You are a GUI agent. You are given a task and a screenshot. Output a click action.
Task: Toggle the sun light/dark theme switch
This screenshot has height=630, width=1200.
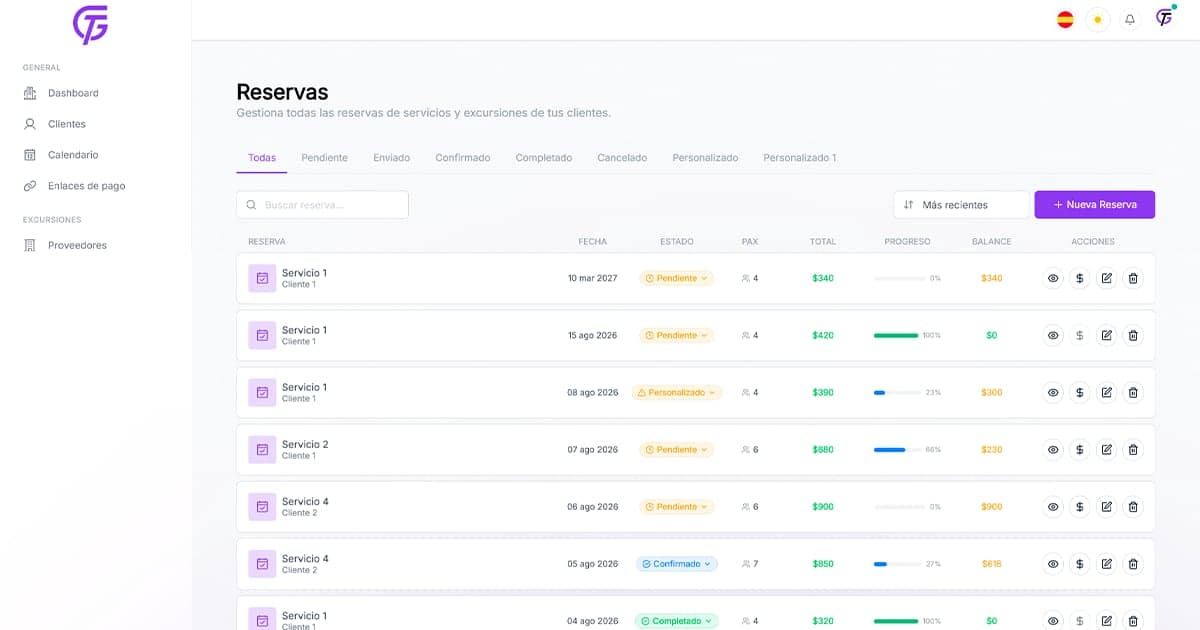pyautogui.click(x=1098, y=19)
